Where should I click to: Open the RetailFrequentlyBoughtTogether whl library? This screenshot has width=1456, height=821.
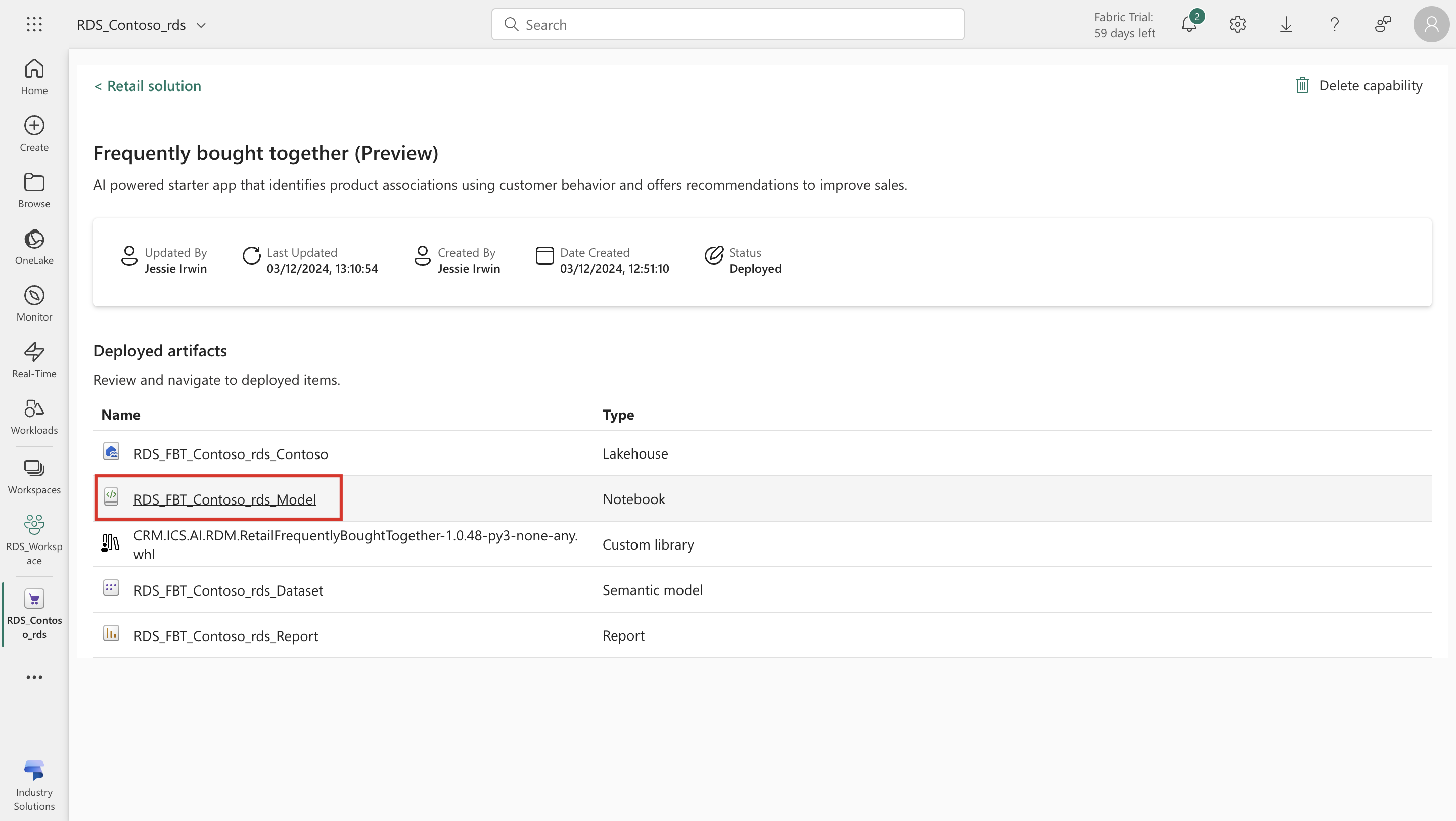pos(355,544)
